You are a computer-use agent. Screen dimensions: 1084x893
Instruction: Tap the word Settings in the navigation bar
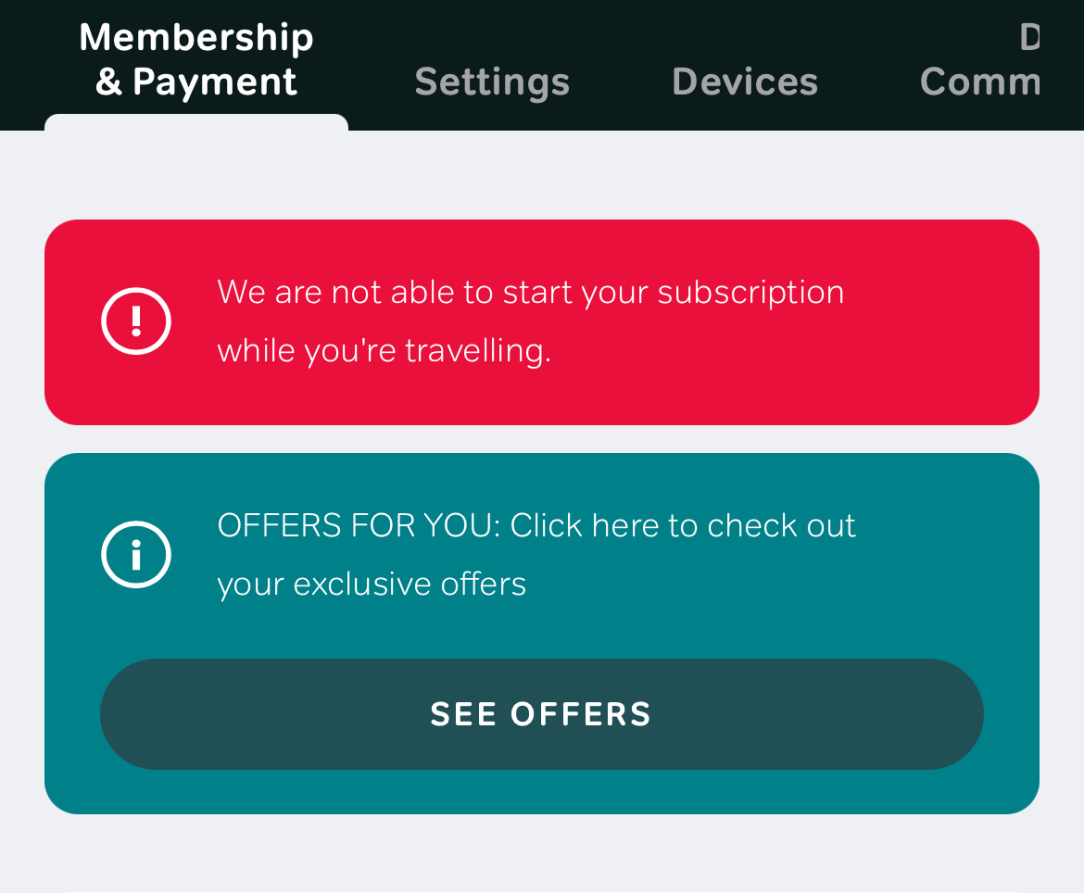(492, 82)
